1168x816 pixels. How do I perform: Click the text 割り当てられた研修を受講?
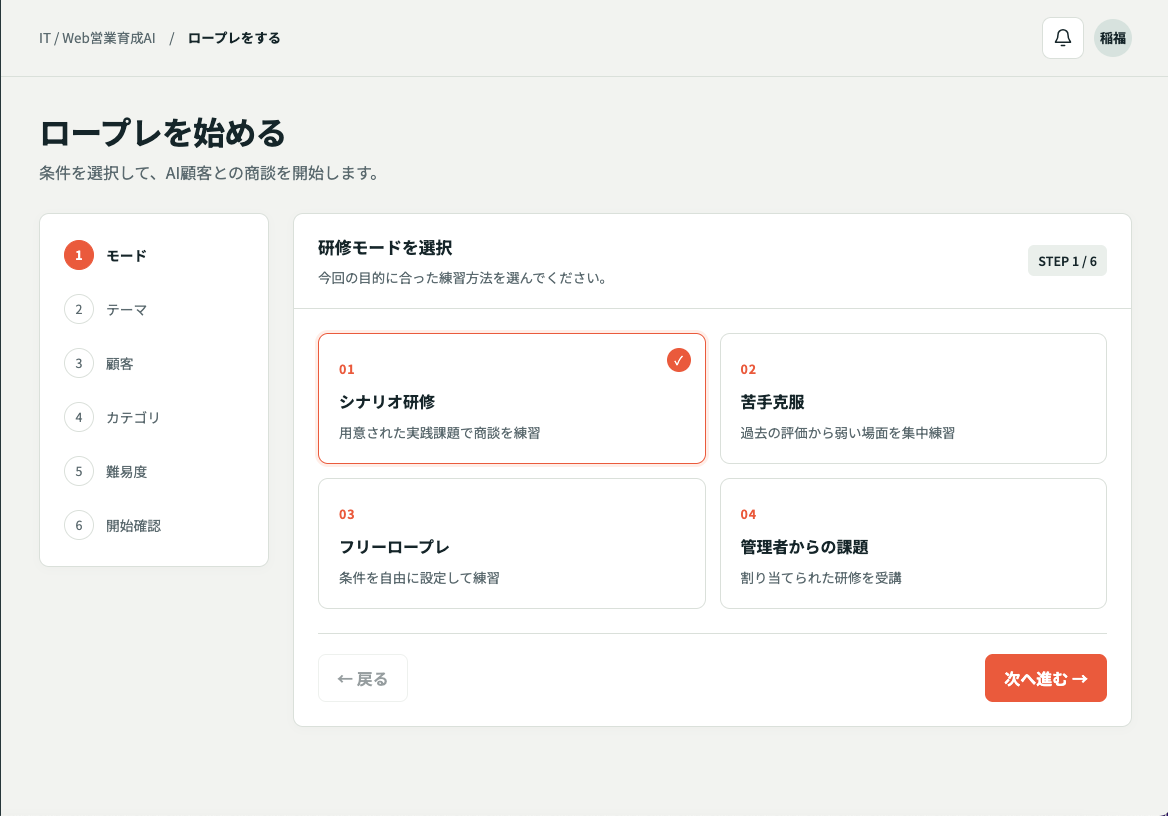(821, 578)
